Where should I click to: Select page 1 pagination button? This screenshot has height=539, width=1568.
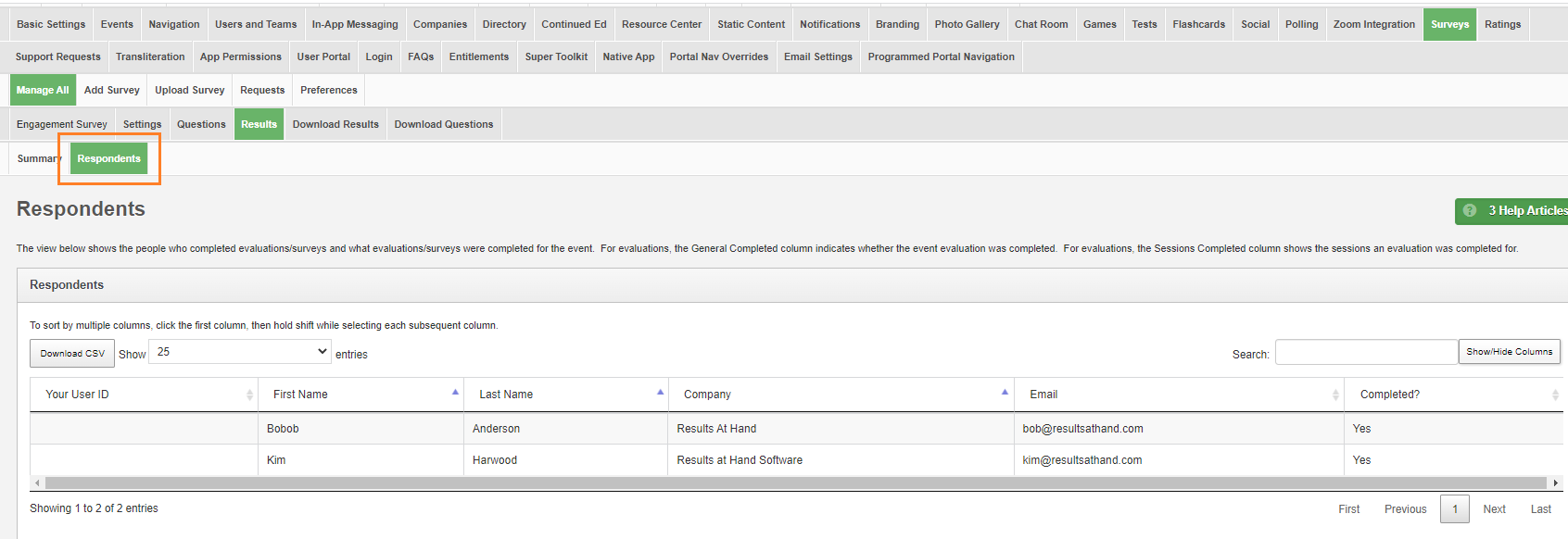click(1454, 509)
